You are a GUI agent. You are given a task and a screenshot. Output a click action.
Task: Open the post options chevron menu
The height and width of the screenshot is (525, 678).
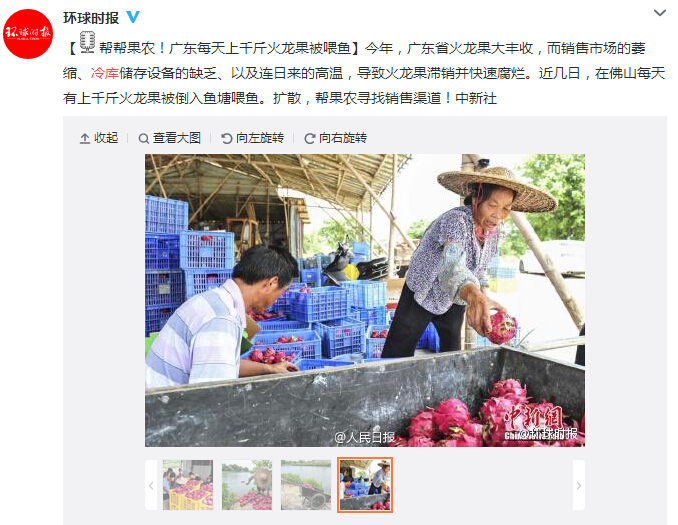[660, 13]
